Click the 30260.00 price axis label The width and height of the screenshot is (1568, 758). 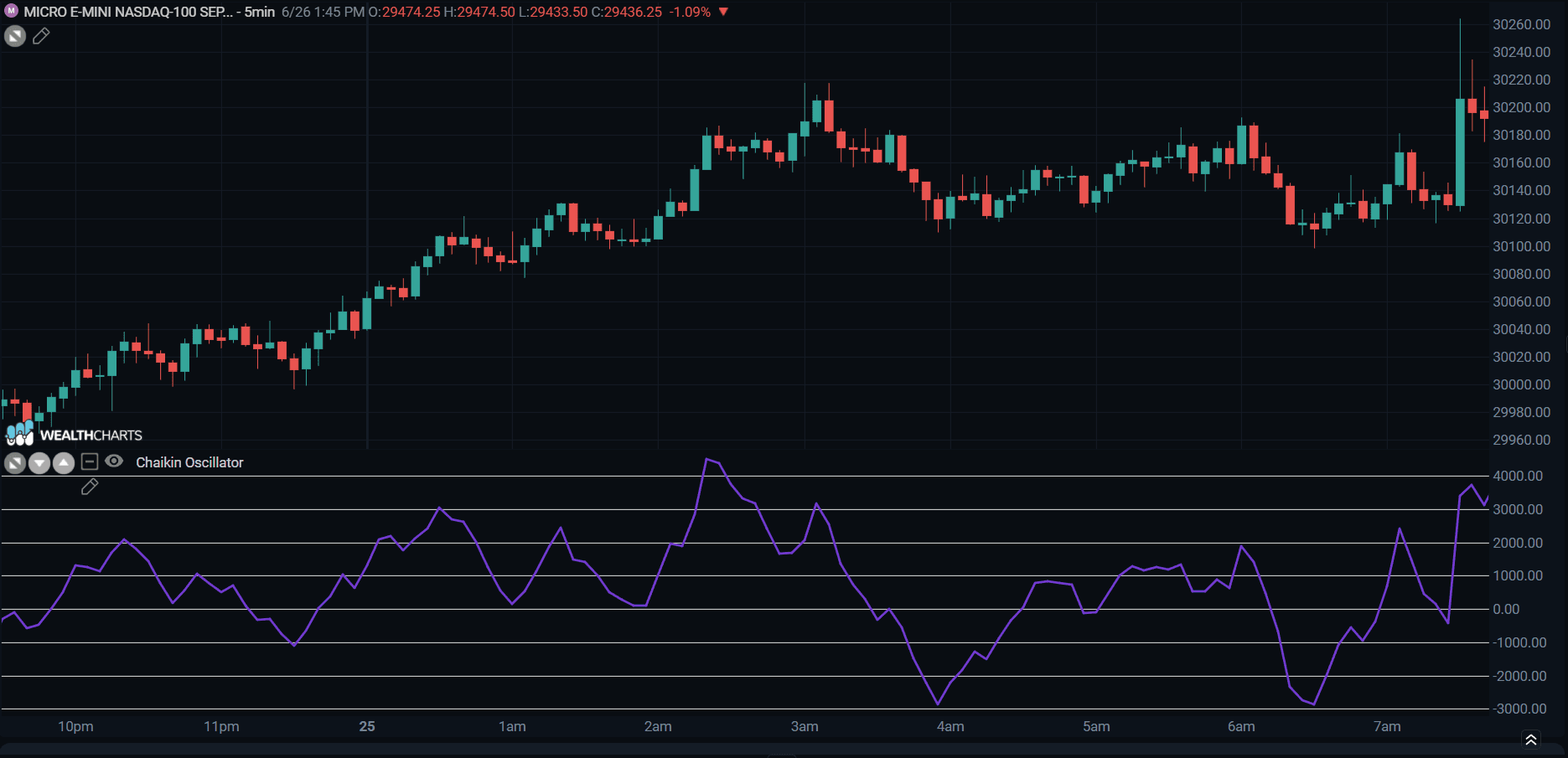pos(1522,24)
